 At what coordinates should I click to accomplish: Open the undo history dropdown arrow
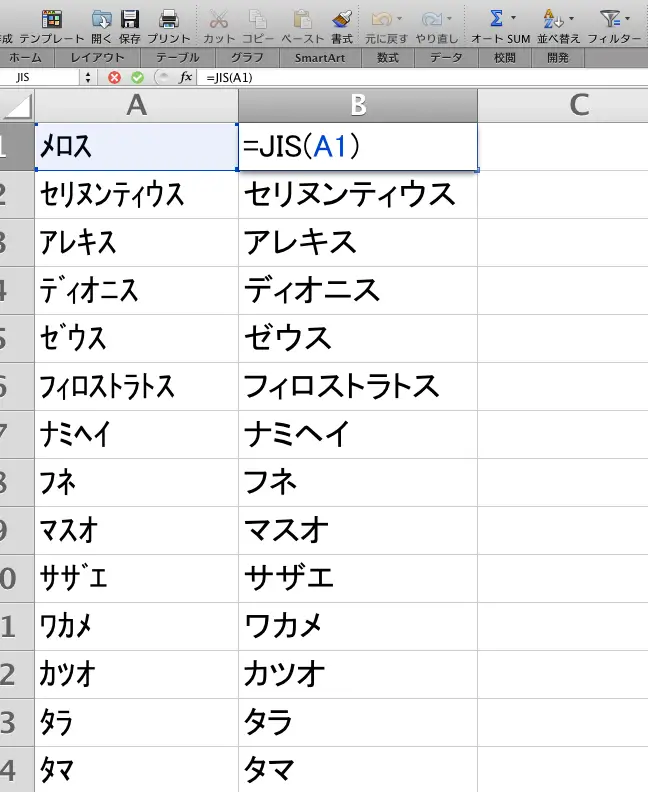click(400, 19)
